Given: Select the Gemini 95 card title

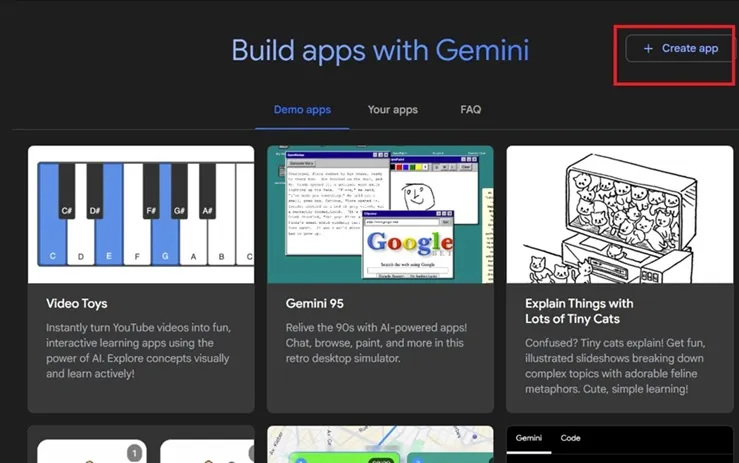Looking at the screenshot, I should coord(314,304).
